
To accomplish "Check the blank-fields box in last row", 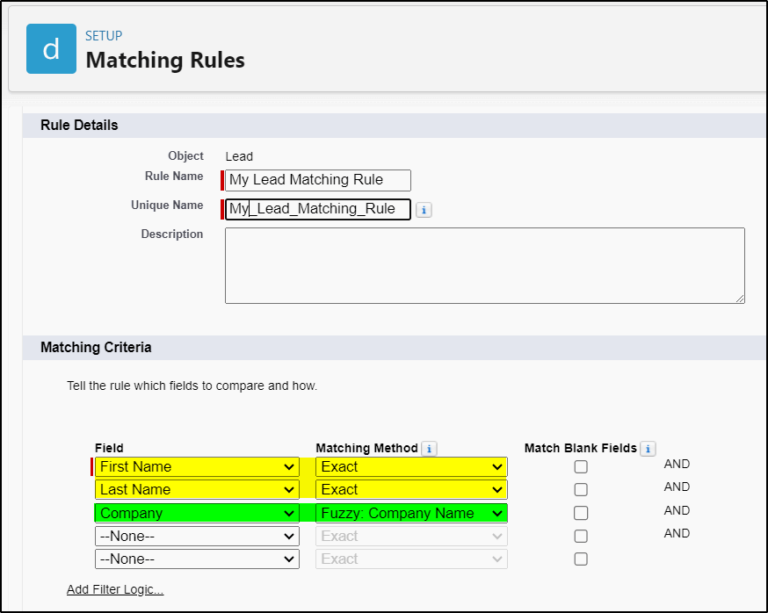I will (581, 559).
